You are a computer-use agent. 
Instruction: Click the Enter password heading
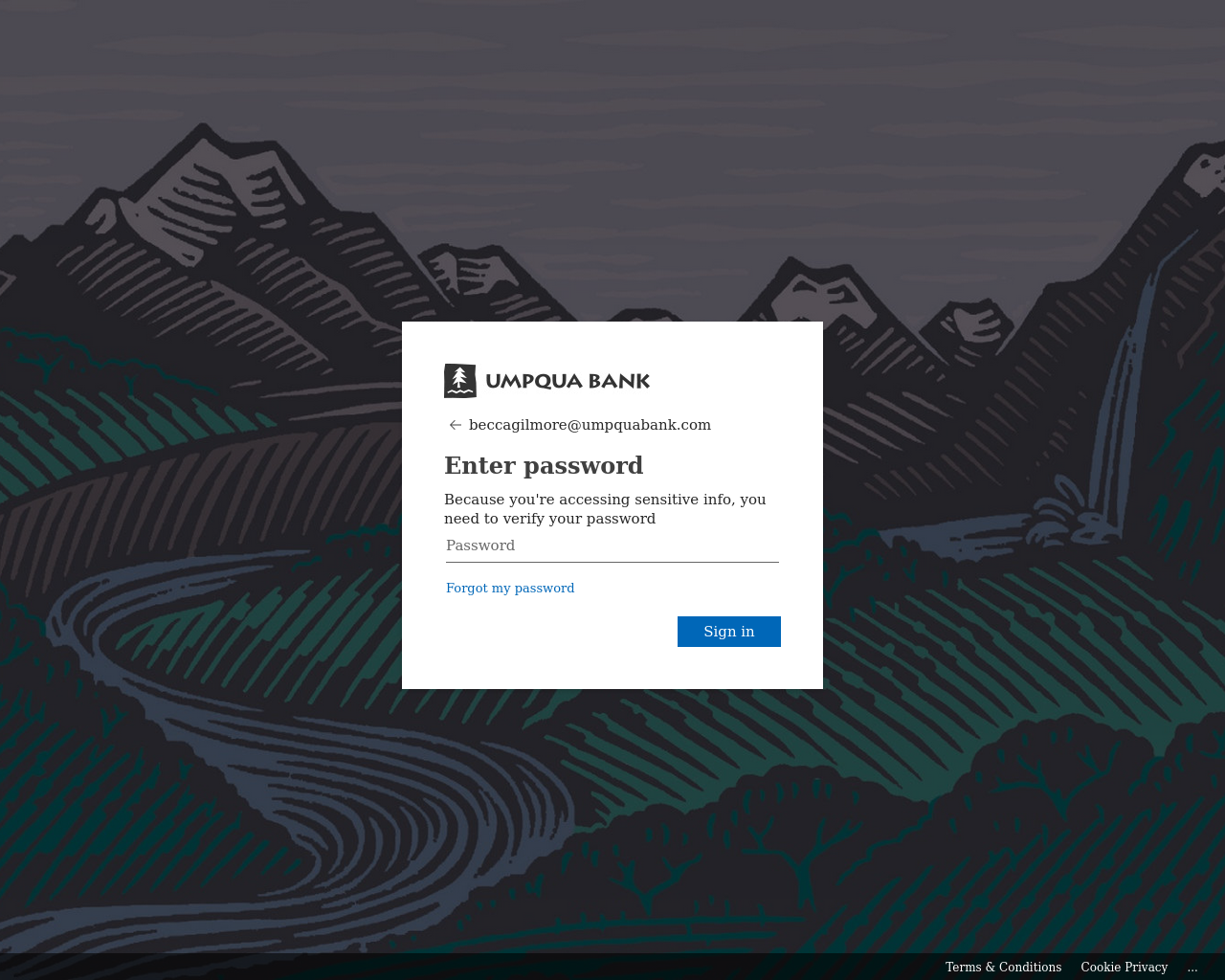pos(544,465)
